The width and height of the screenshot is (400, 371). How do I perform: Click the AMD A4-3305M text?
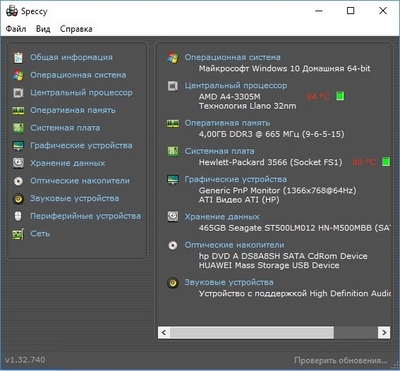click(x=230, y=97)
